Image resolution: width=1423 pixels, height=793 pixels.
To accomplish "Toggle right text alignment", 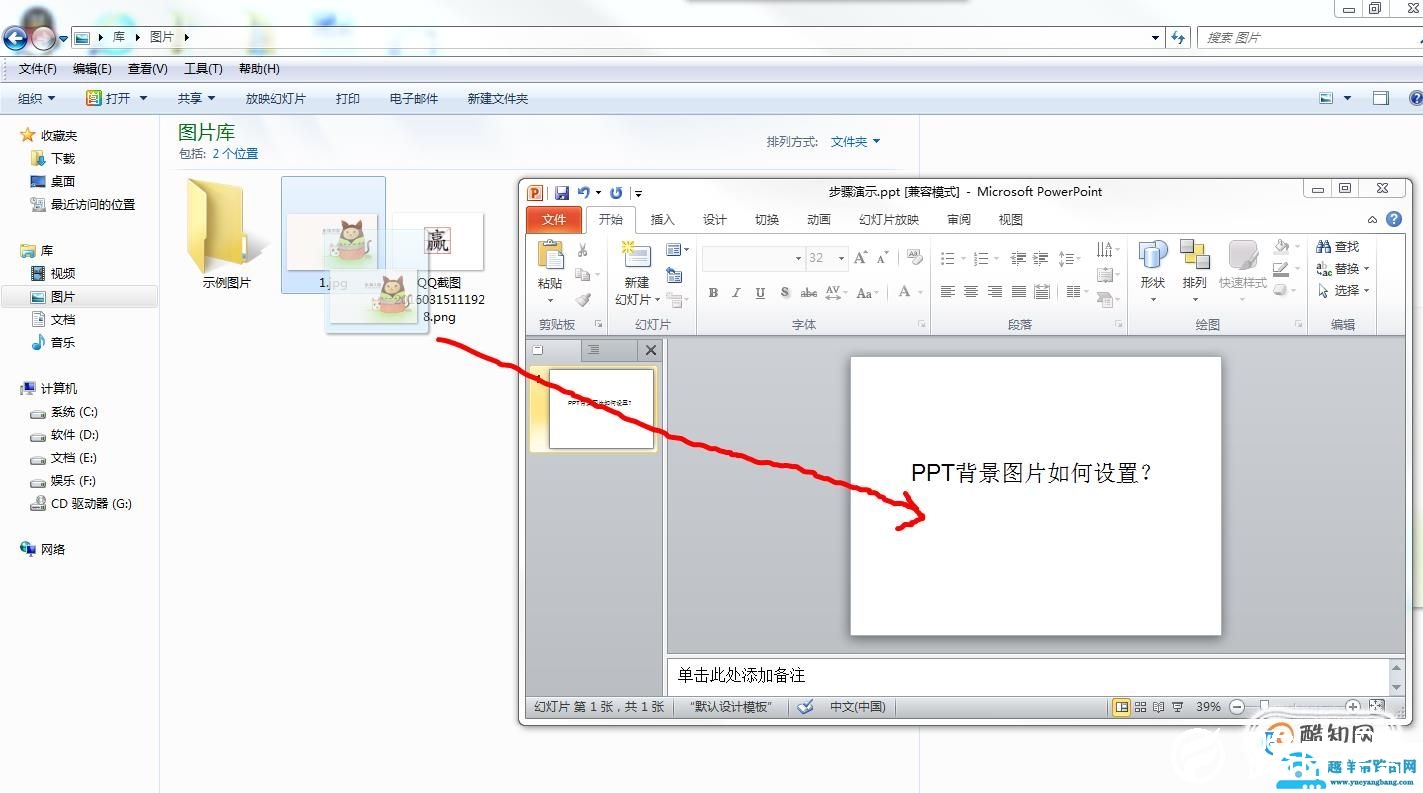I will pos(994,291).
